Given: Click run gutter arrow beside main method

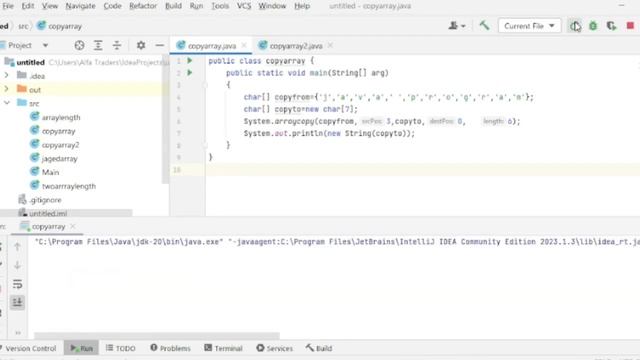Looking at the screenshot, I should pos(190,73).
